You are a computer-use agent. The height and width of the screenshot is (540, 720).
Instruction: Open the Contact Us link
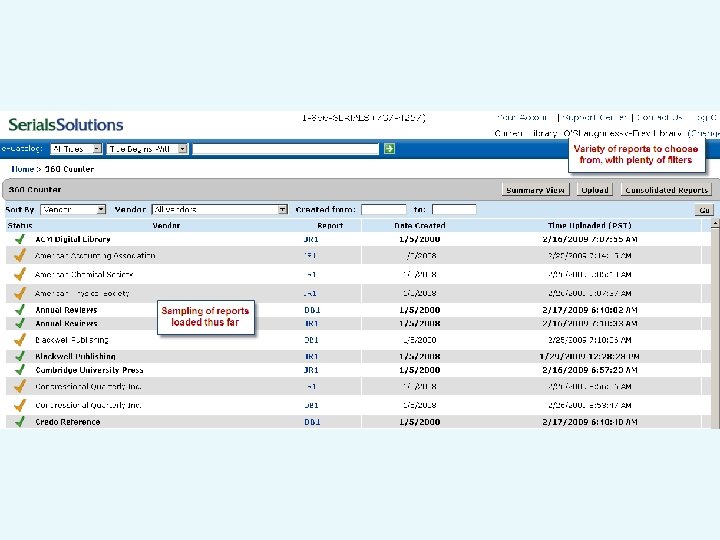tap(659, 118)
